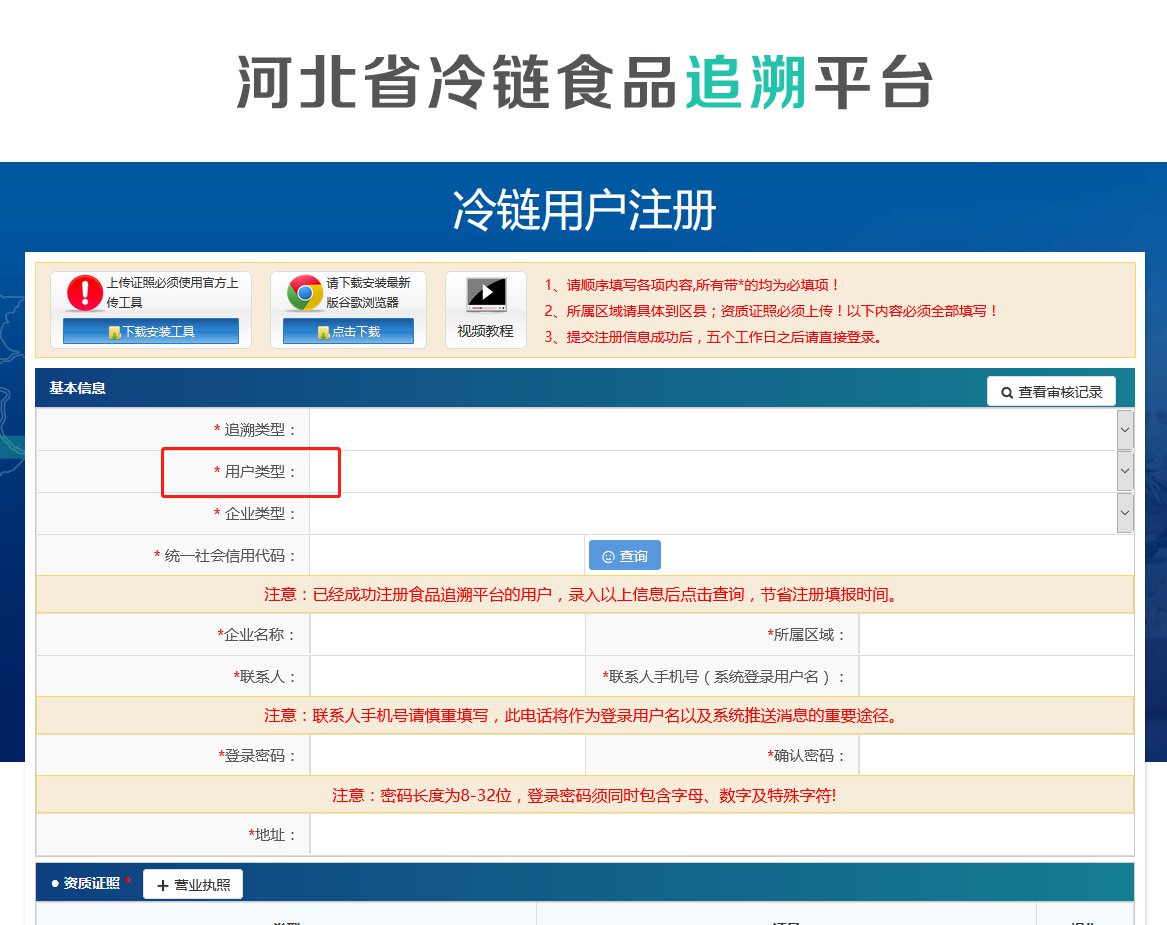Click the 视频教程 label text
This screenshot has height=925, width=1167.
click(485, 331)
